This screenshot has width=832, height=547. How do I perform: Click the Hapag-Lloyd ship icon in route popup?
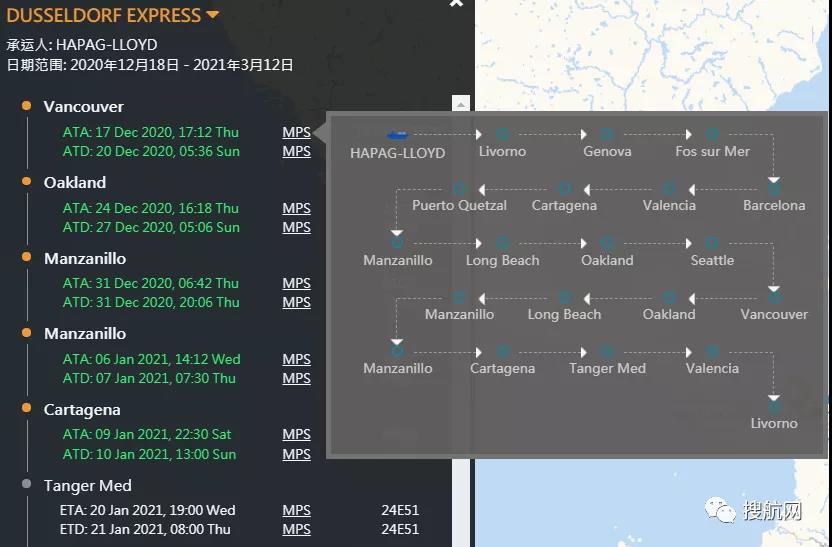coord(397,134)
